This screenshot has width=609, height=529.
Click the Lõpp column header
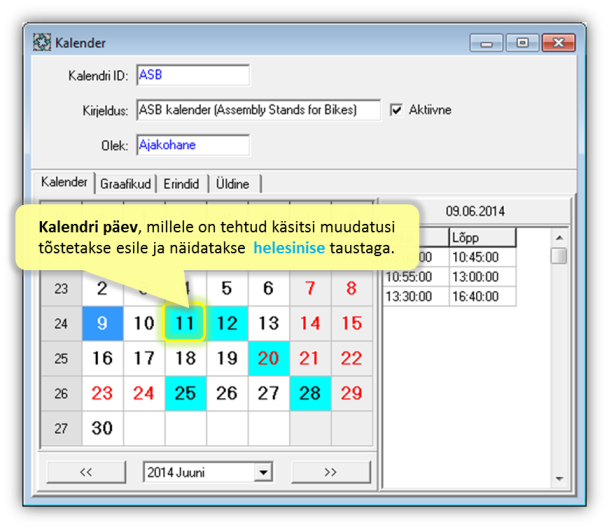point(483,237)
